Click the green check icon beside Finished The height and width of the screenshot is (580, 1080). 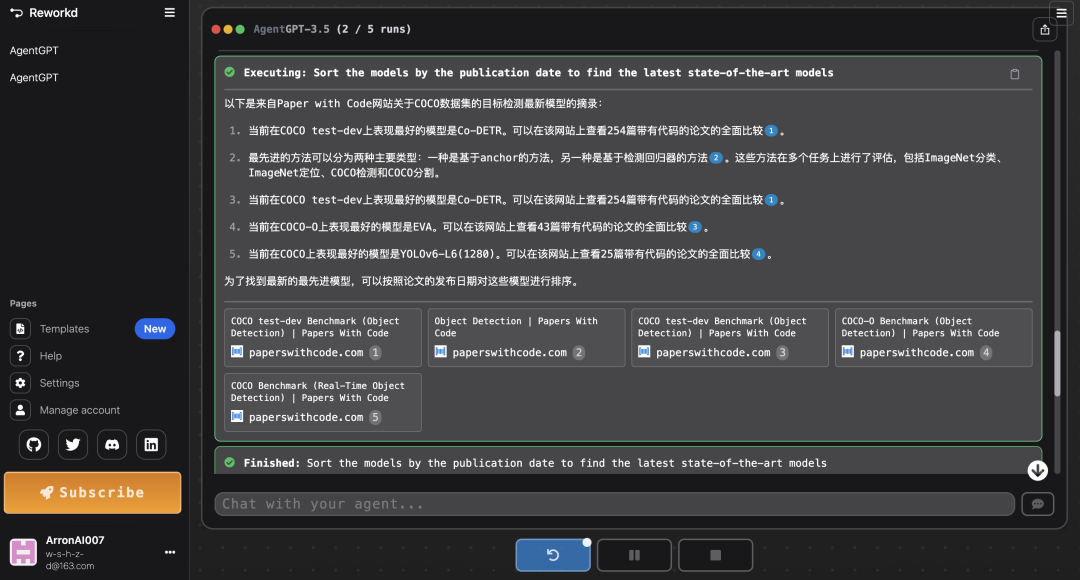[x=229, y=463]
